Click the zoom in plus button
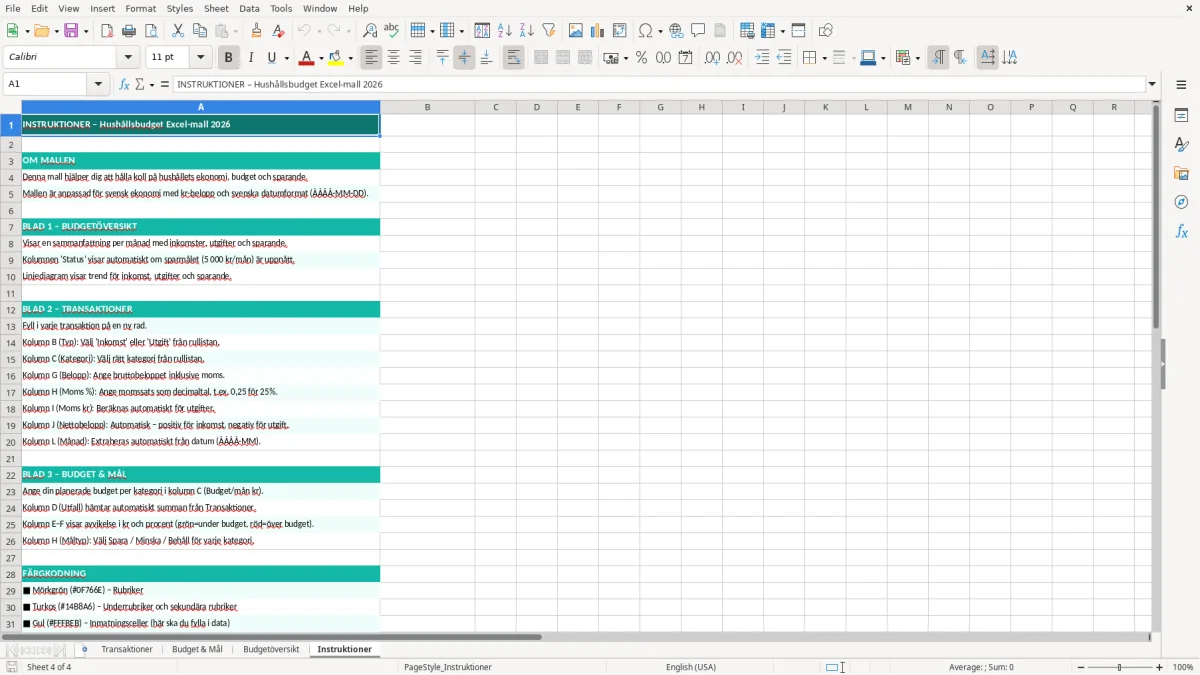The width and height of the screenshot is (1200, 675). [1160, 667]
